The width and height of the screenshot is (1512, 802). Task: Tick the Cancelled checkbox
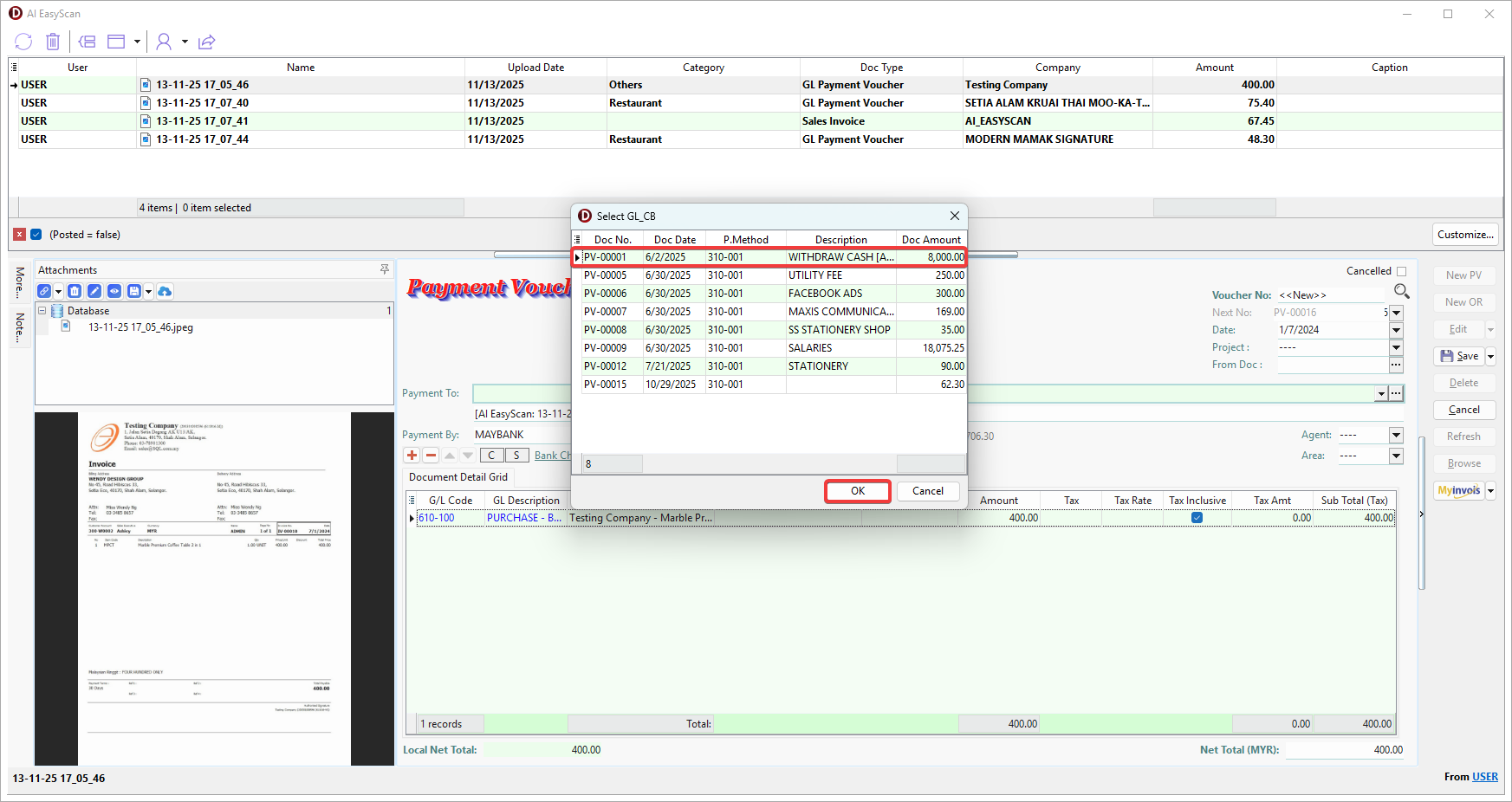tap(1401, 271)
